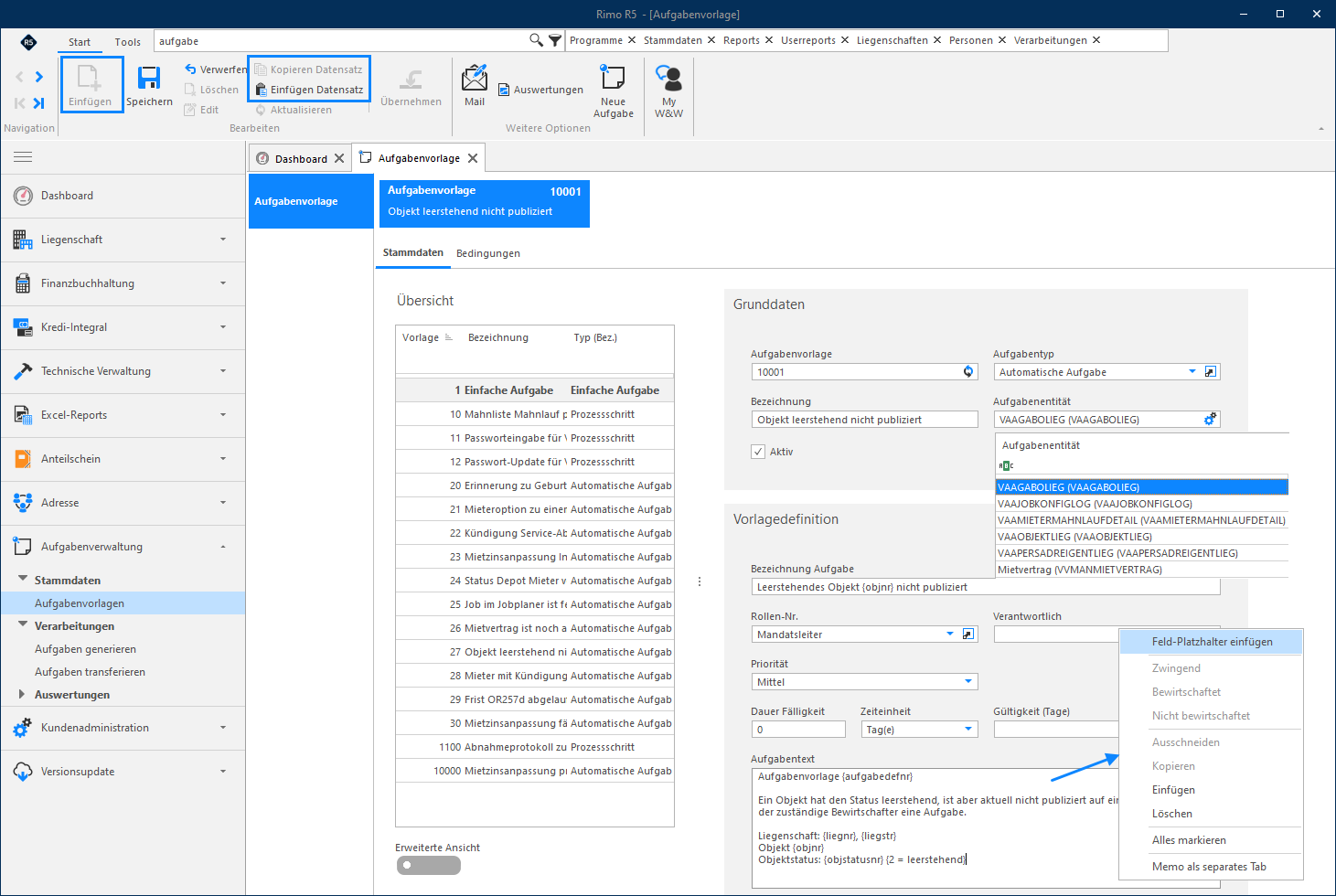Open Auswertungen in the ribbon
The height and width of the screenshot is (896, 1336).
pos(540,90)
